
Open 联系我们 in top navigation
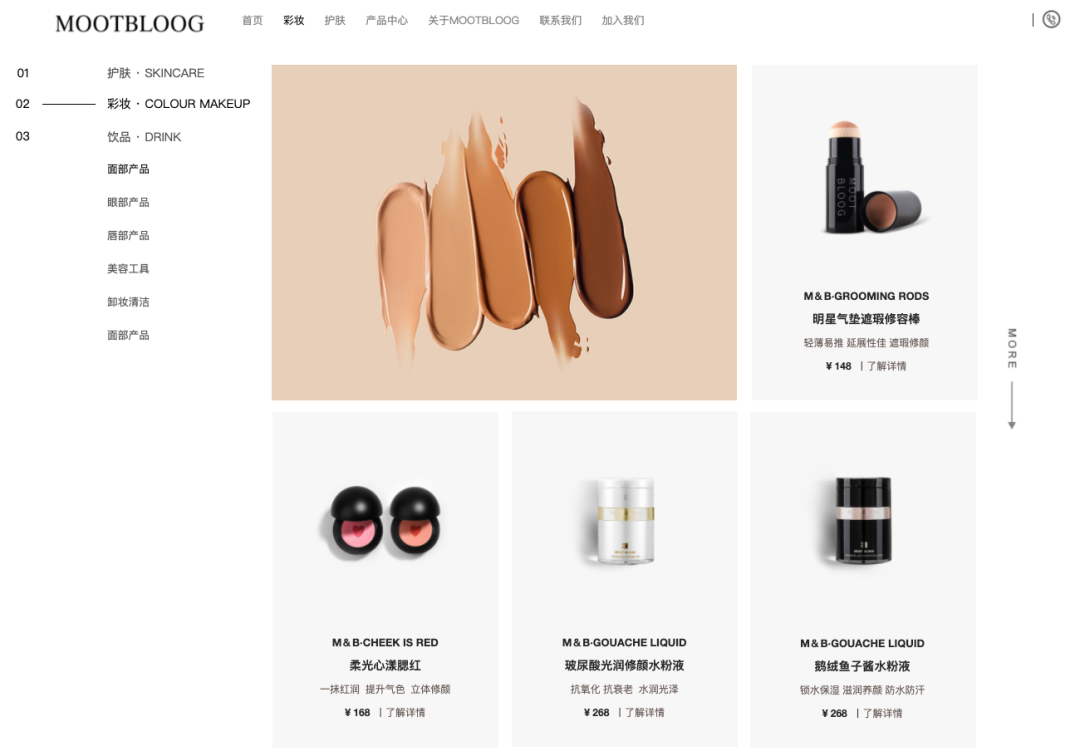click(x=560, y=21)
